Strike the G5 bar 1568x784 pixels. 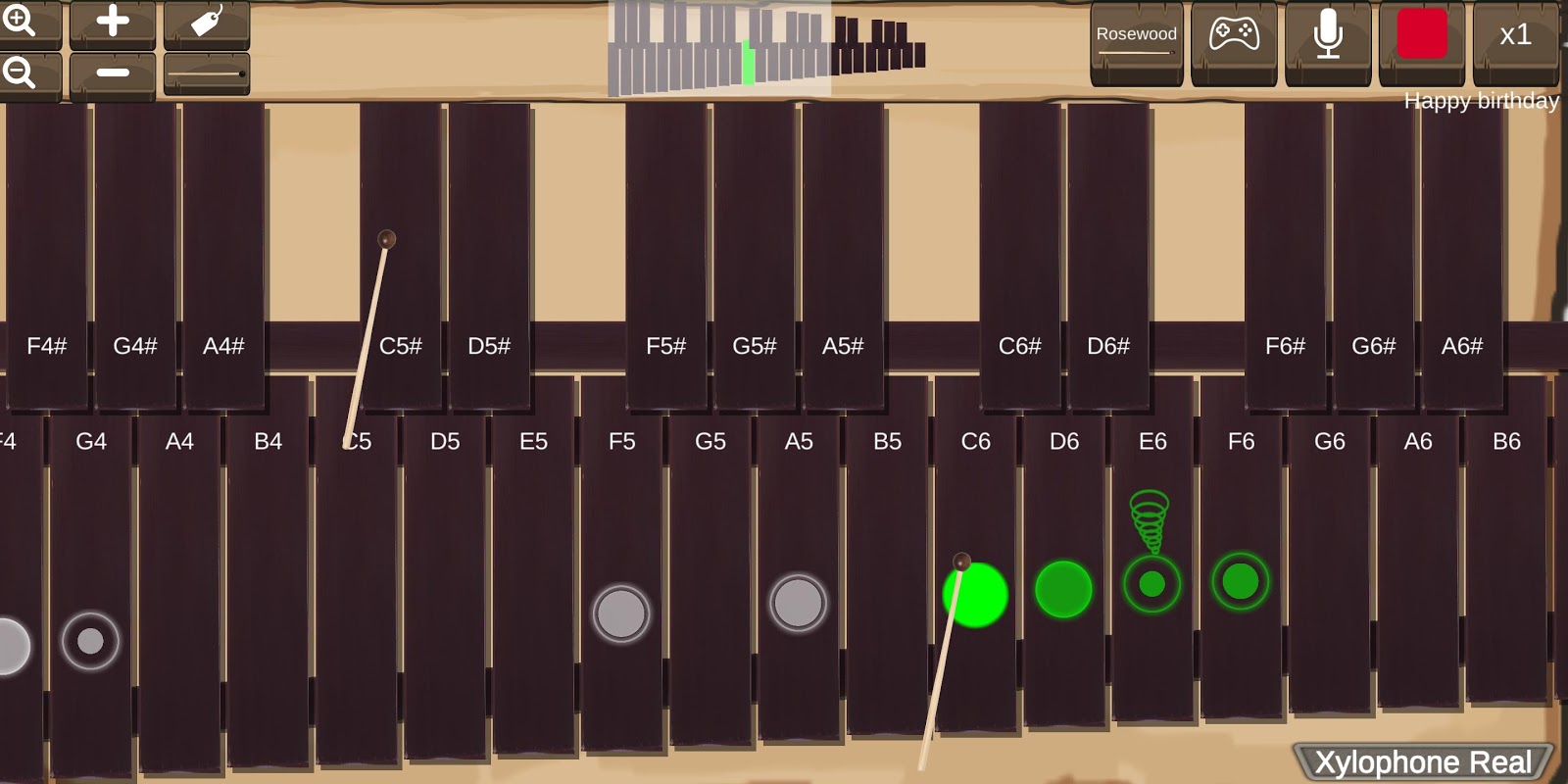point(710,578)
